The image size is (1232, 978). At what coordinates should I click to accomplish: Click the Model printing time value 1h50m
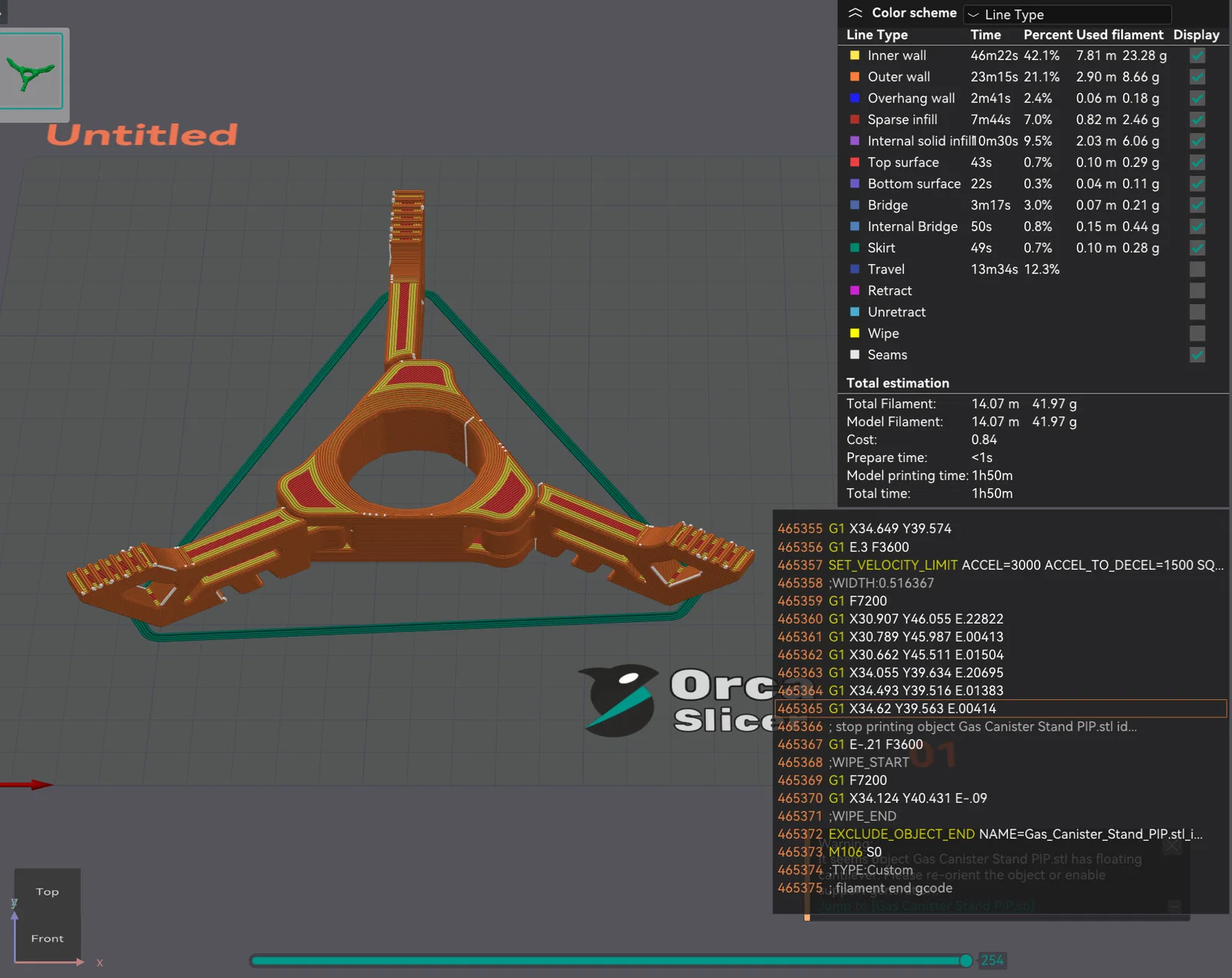click(992, 476)
